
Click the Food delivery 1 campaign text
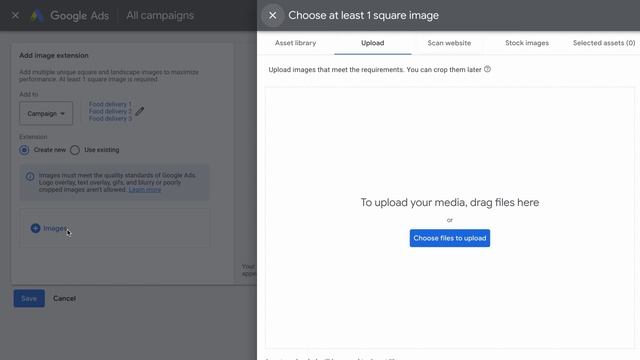coord(110,104)
